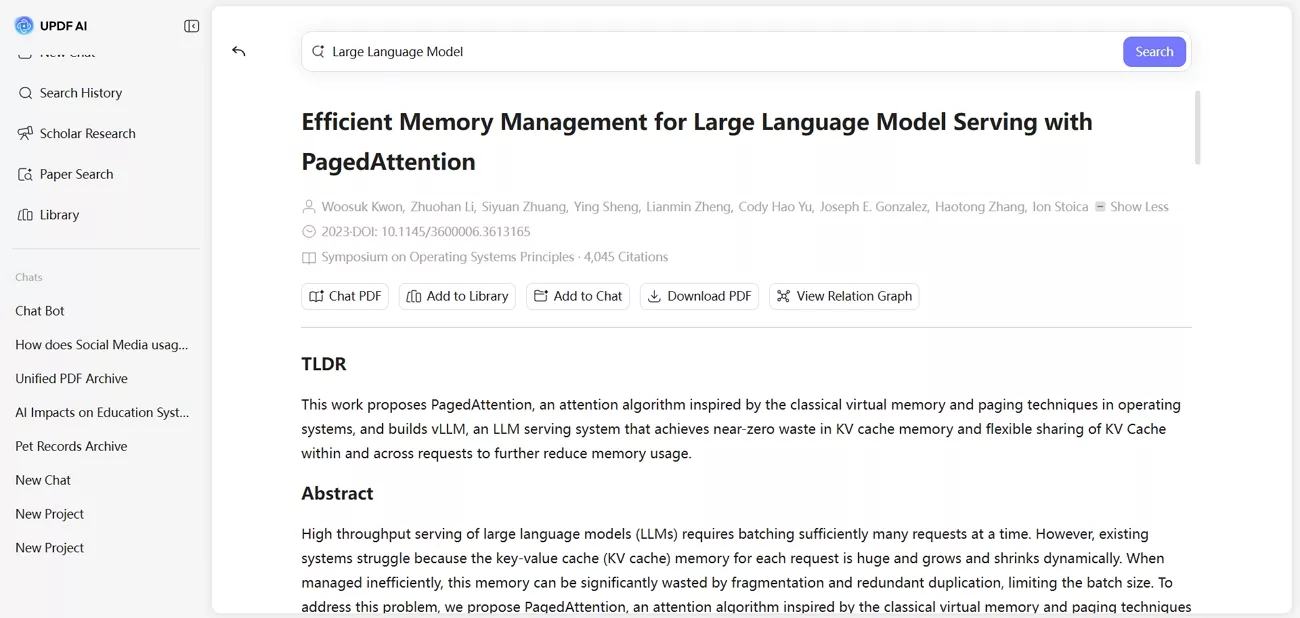Click the Symposium on Operating Systems Principles text
1300x618 pixels.
tap(447, 257)
